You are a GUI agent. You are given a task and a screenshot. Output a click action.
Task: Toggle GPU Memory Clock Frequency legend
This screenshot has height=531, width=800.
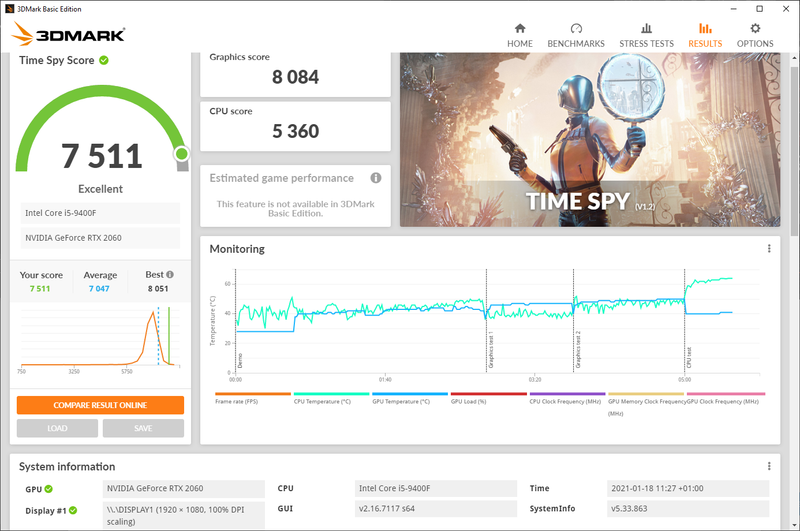pyautogui.click(x=646, y=404)
